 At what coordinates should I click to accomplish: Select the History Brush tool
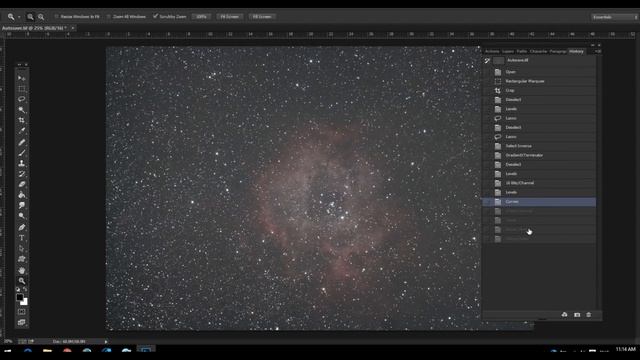tap(22, 174)
